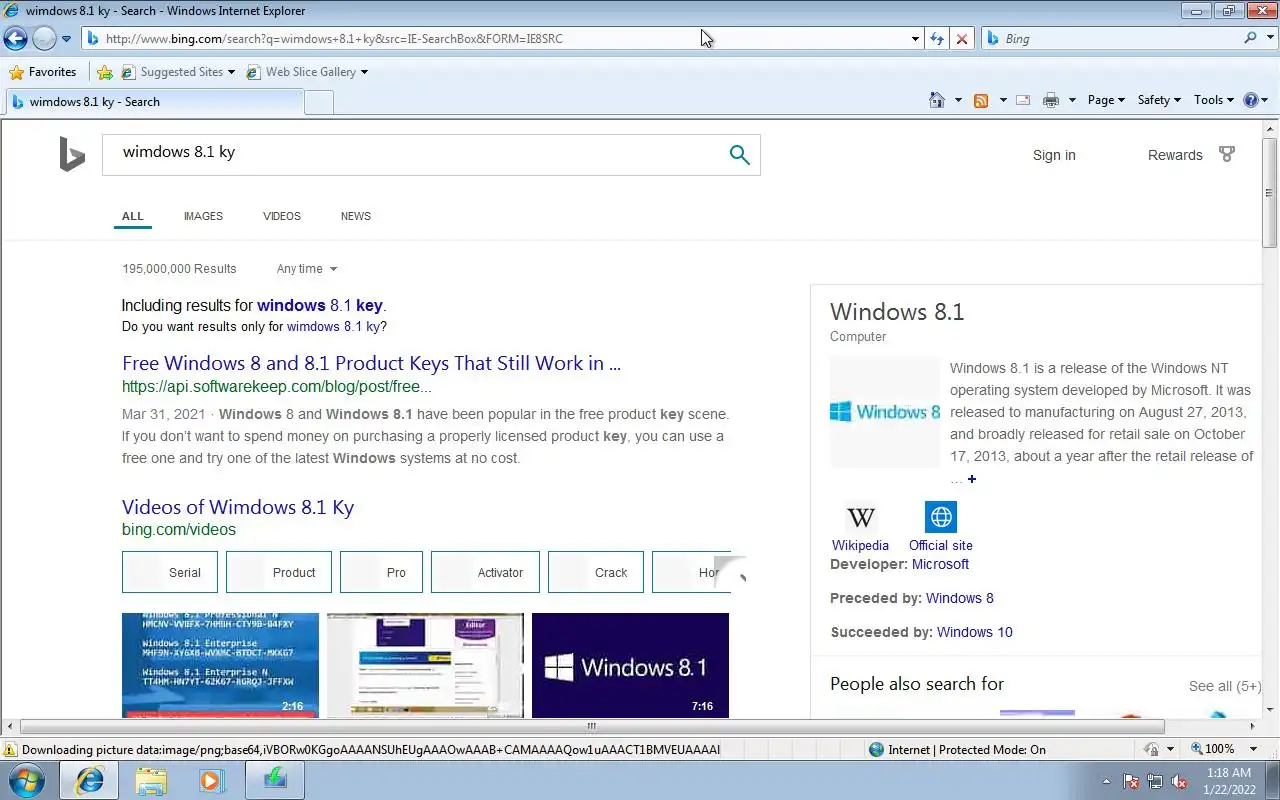Click Sign in on Bing

tap(1054, 155)
